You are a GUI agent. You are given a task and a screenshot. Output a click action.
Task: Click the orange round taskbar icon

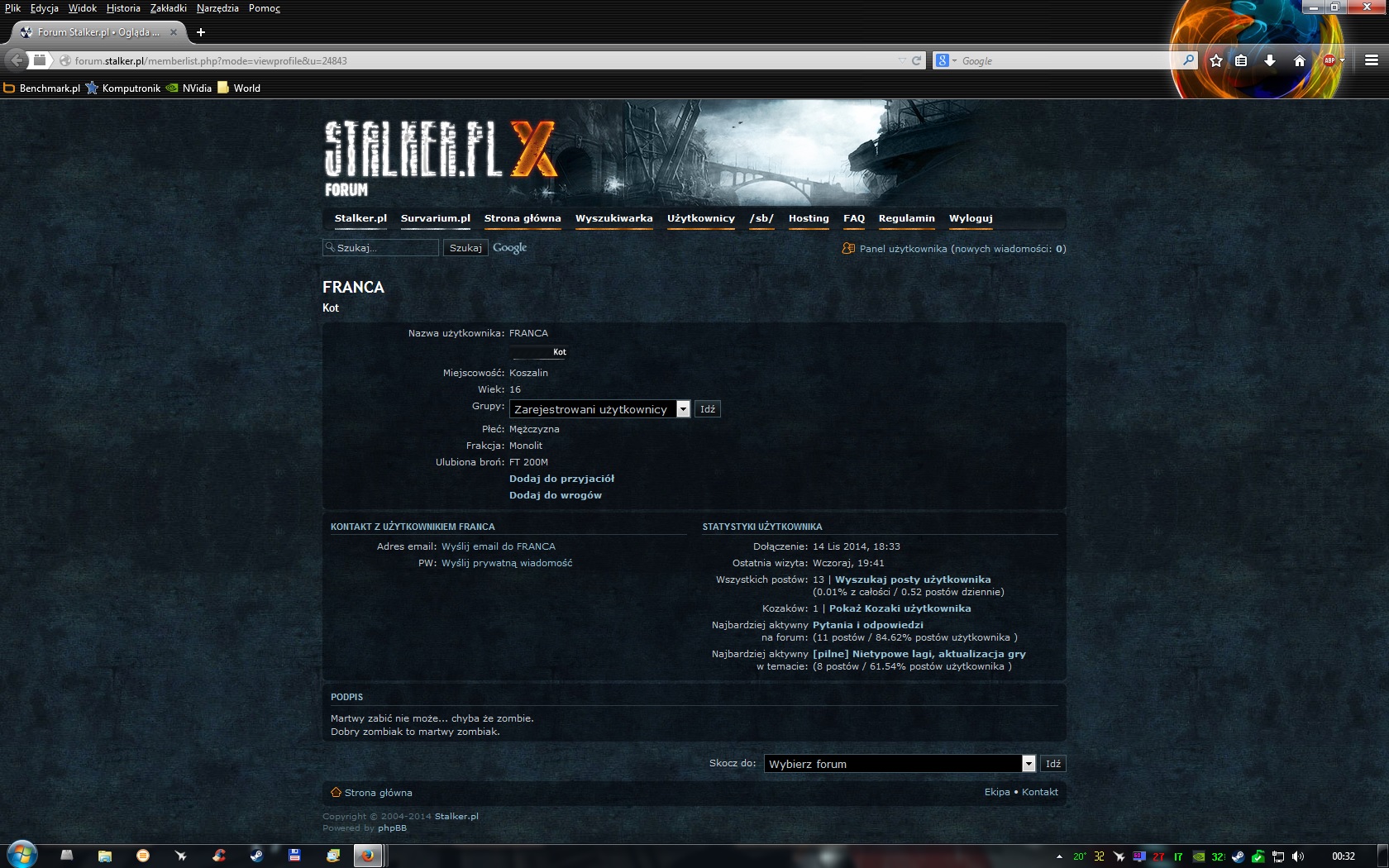pyautogui.click(x=143, y=856)
